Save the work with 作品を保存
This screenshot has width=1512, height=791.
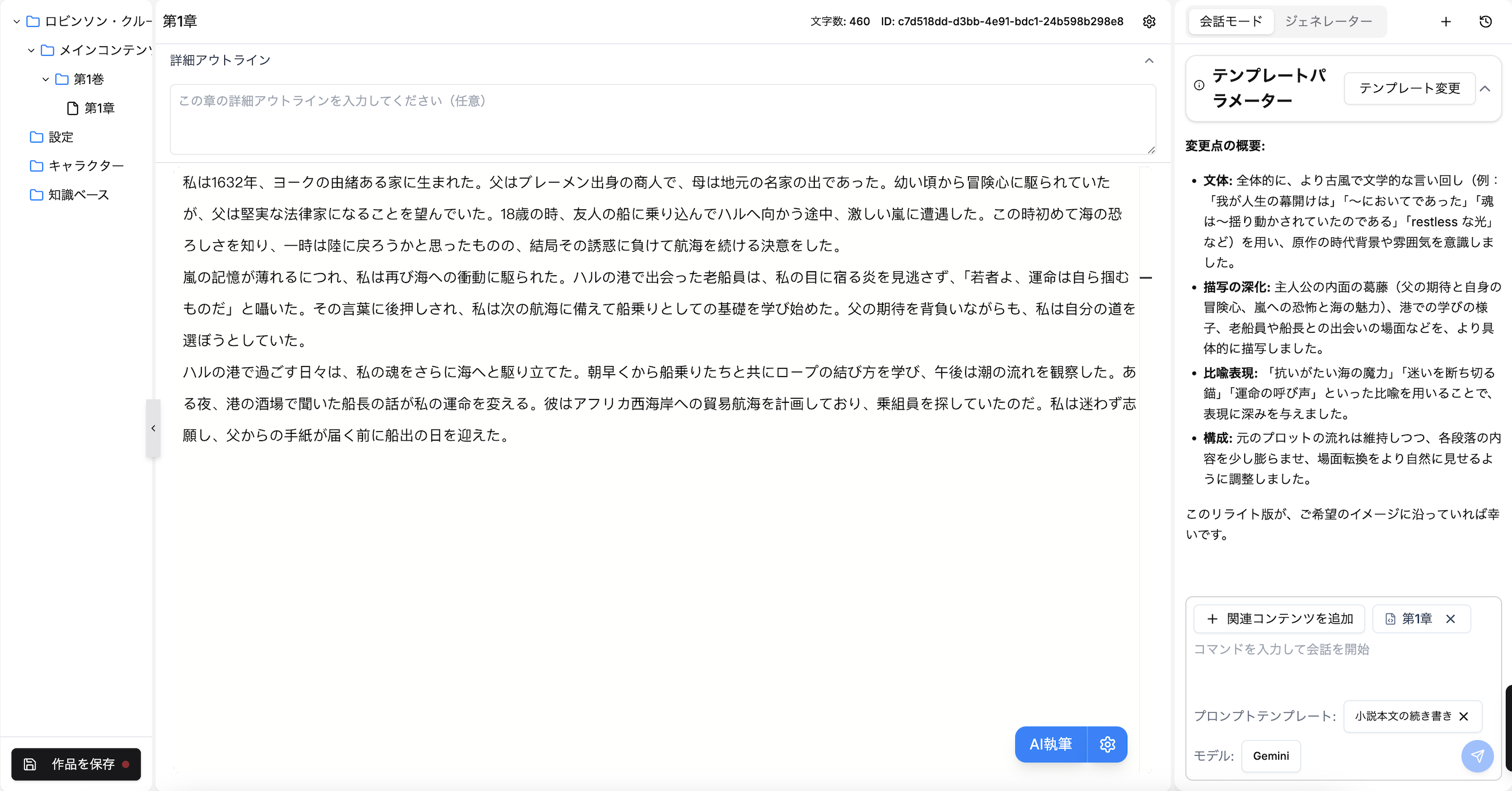tap(76, 764)
